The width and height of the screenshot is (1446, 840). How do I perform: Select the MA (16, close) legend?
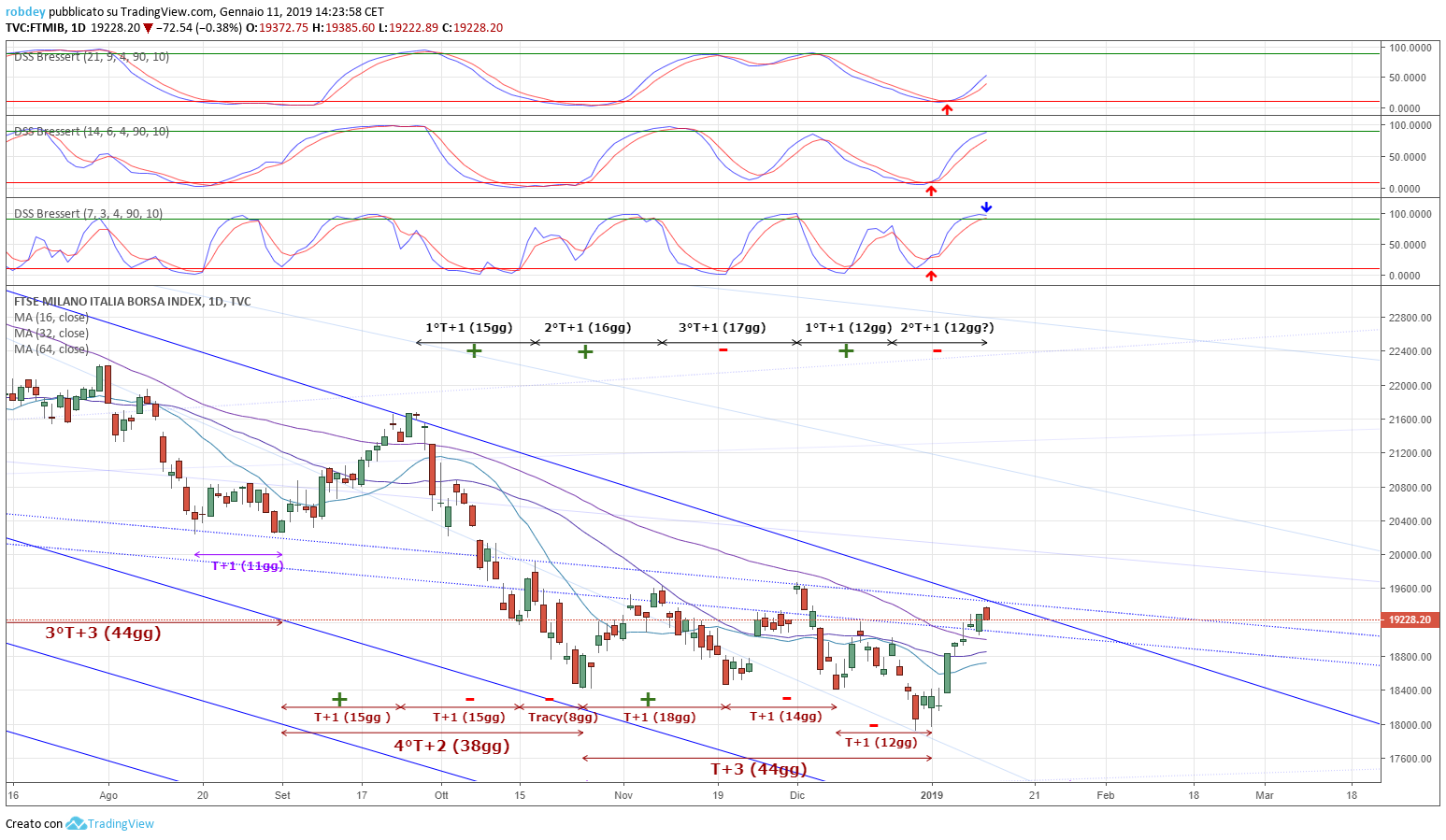(51, 318)
